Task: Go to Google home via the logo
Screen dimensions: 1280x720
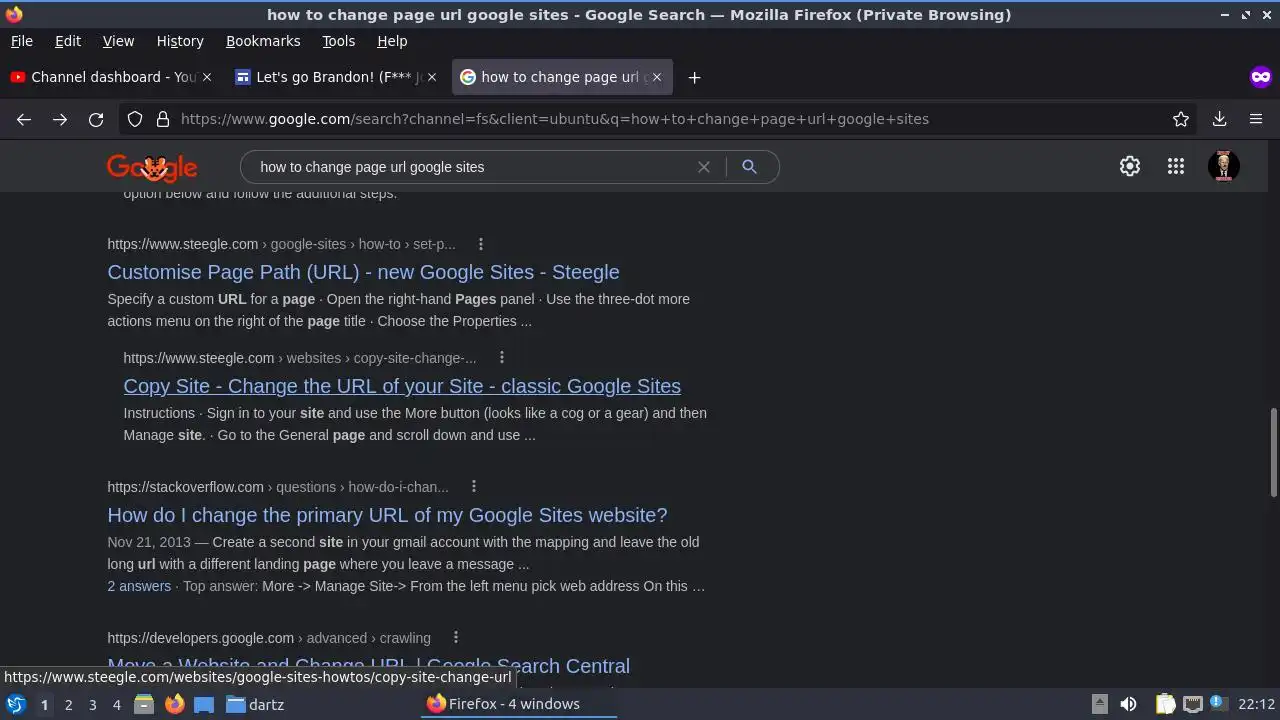Action: click(152, 167)
